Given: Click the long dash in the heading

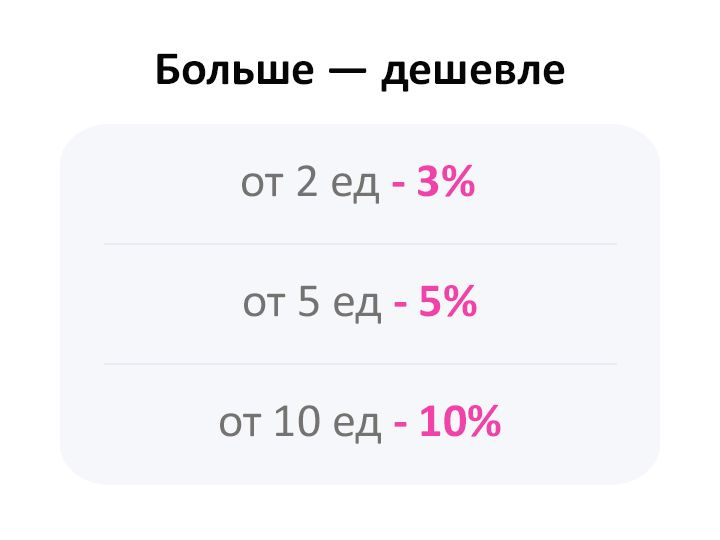Looking at the screenshot, I should tap(348, 71).
